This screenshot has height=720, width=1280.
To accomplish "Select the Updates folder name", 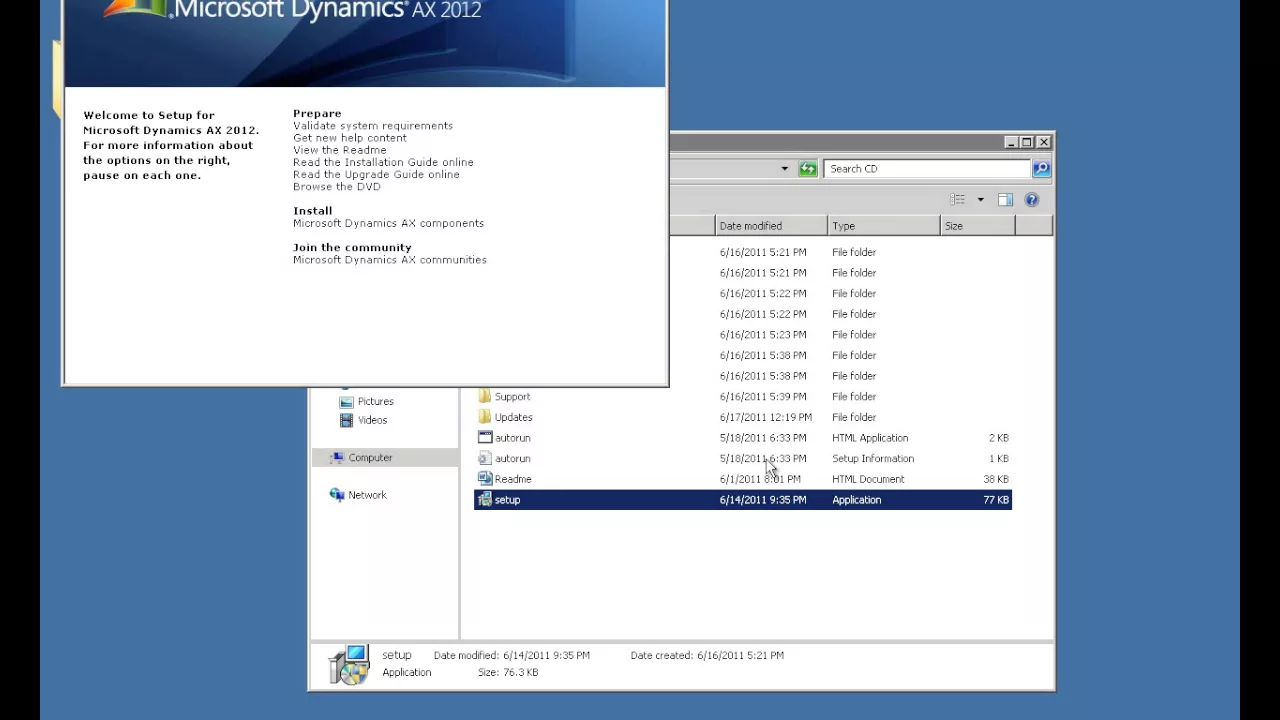I will [513, 418].
